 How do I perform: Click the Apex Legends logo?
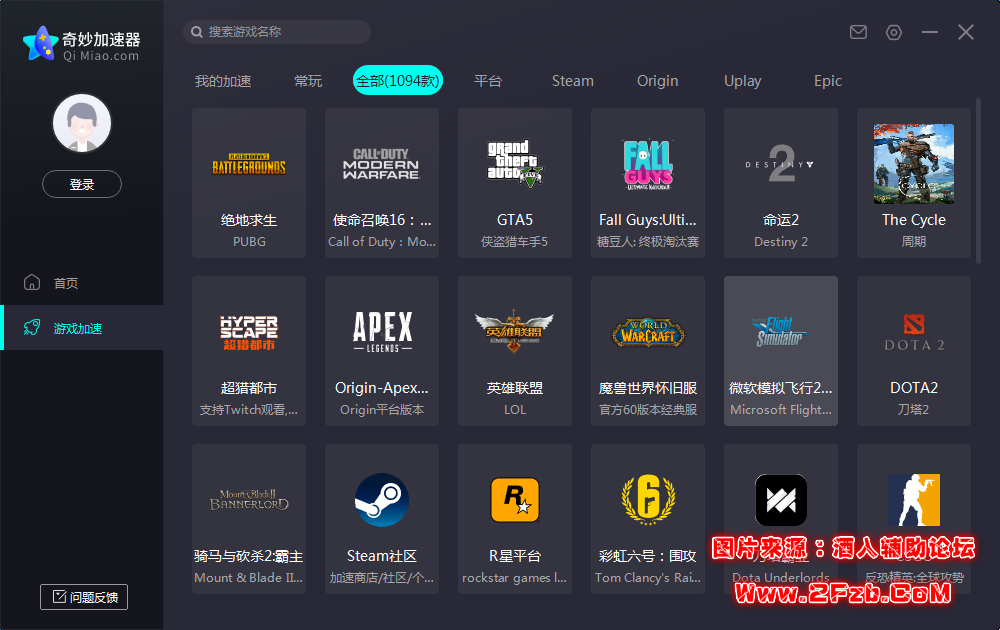click(382, 332)
